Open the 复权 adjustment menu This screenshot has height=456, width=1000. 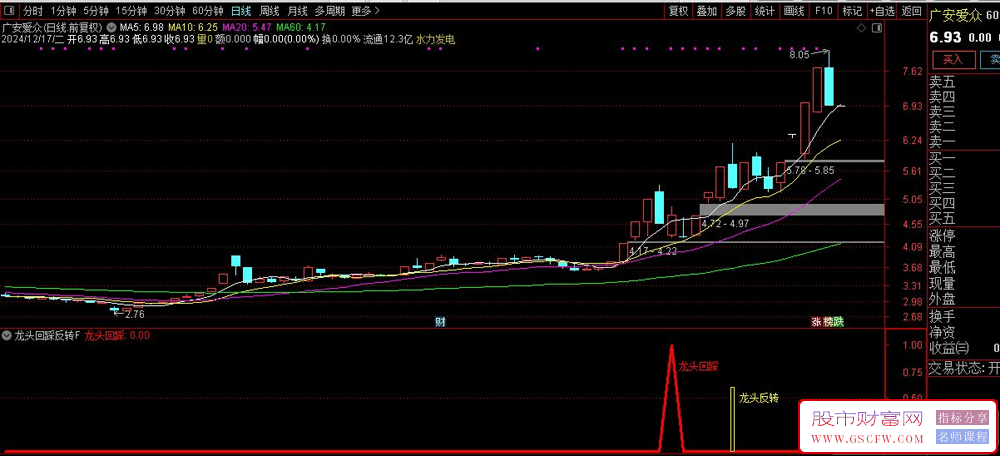click(679, 11)
